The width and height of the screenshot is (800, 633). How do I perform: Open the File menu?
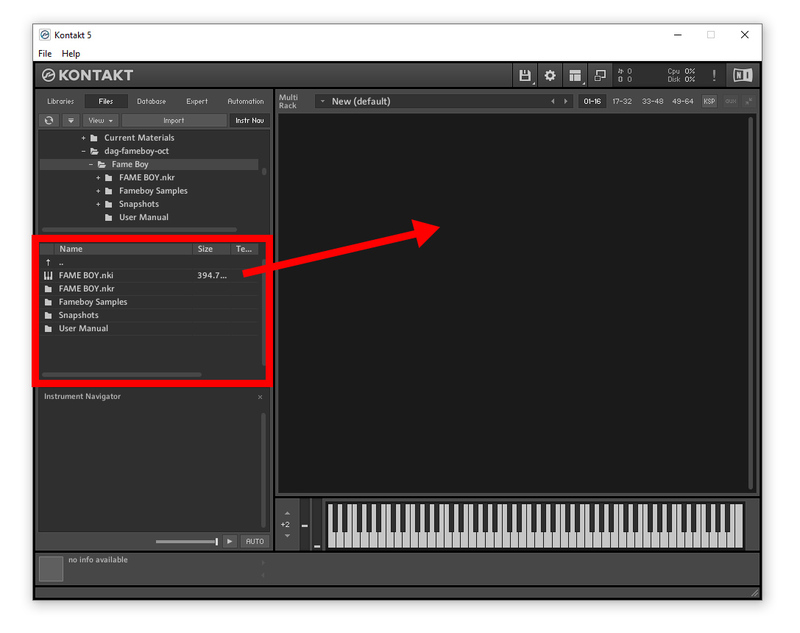[x=45, y=54]
